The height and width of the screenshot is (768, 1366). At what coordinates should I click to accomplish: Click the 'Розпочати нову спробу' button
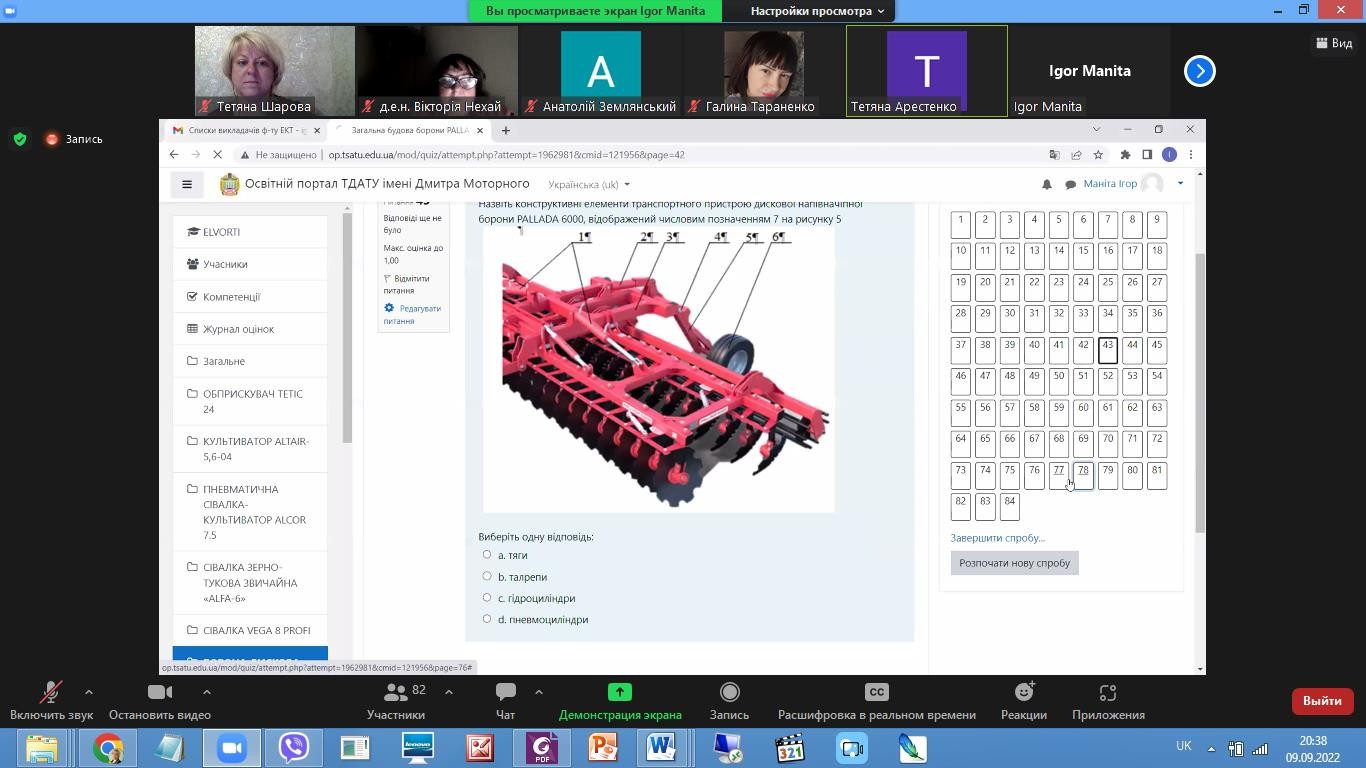tap(1014, 563)
